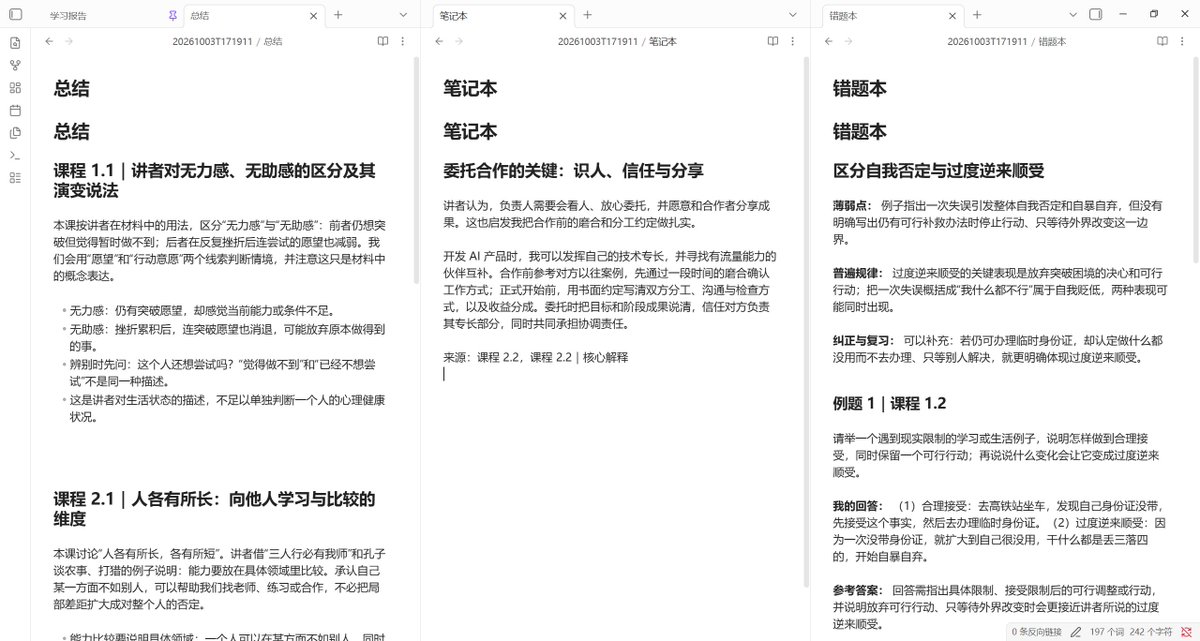The width and height of the screenshot is (1200, 641).
Task: Select the 笔记本 tab
Action: coord(505,15)
